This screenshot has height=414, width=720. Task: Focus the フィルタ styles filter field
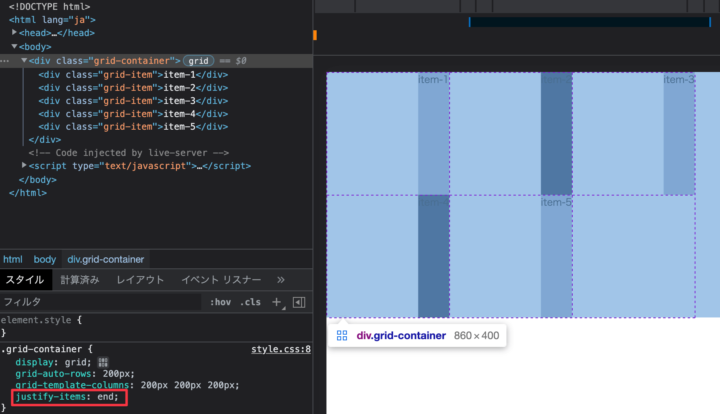click(x=100, y=302)
